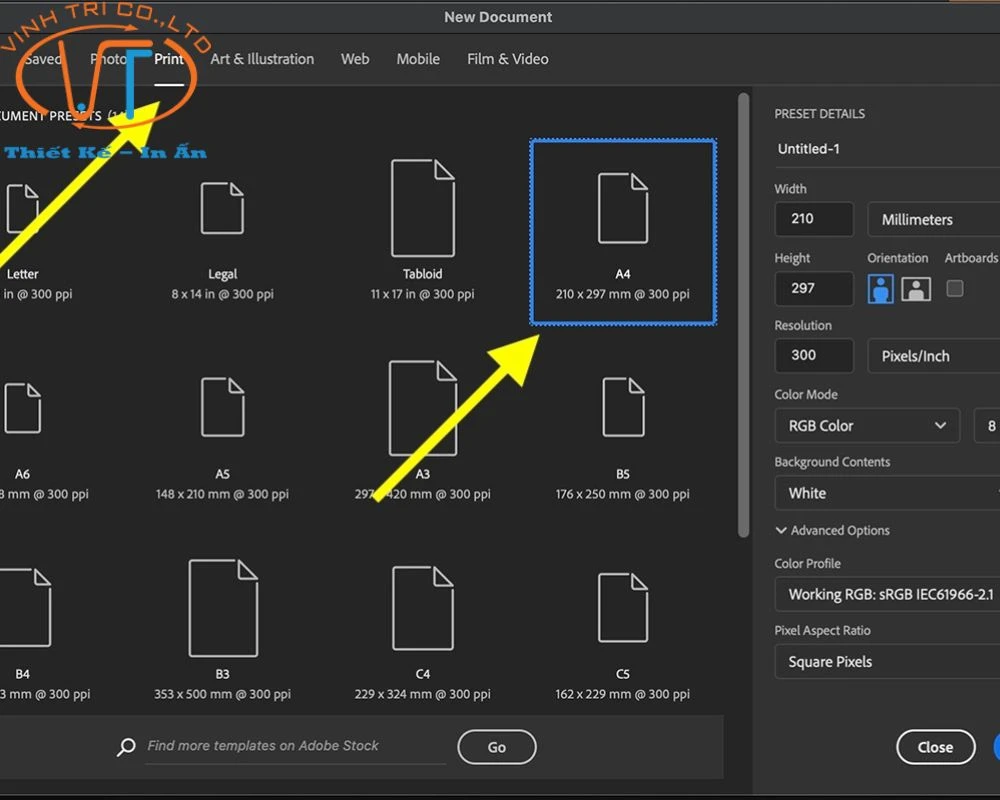Click the Width value field

pos(814,219)
